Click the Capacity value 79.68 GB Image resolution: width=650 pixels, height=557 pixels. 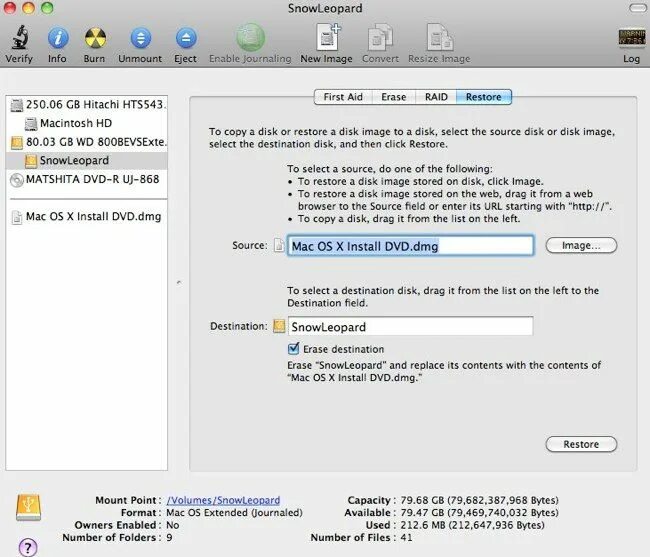[x=479, y=500]
